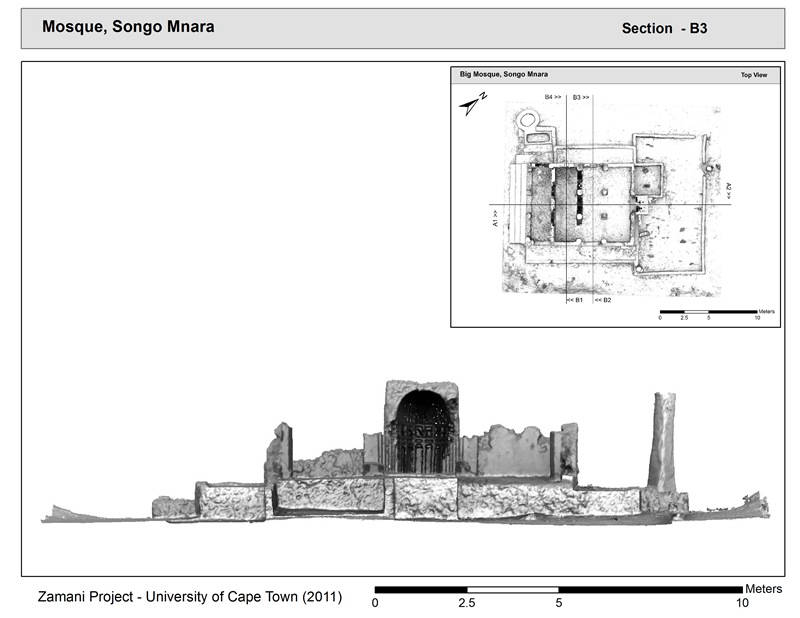This screenshot has width=800, height=618.
Task: Click the B4 section marker label
Action: pos(552,97)
